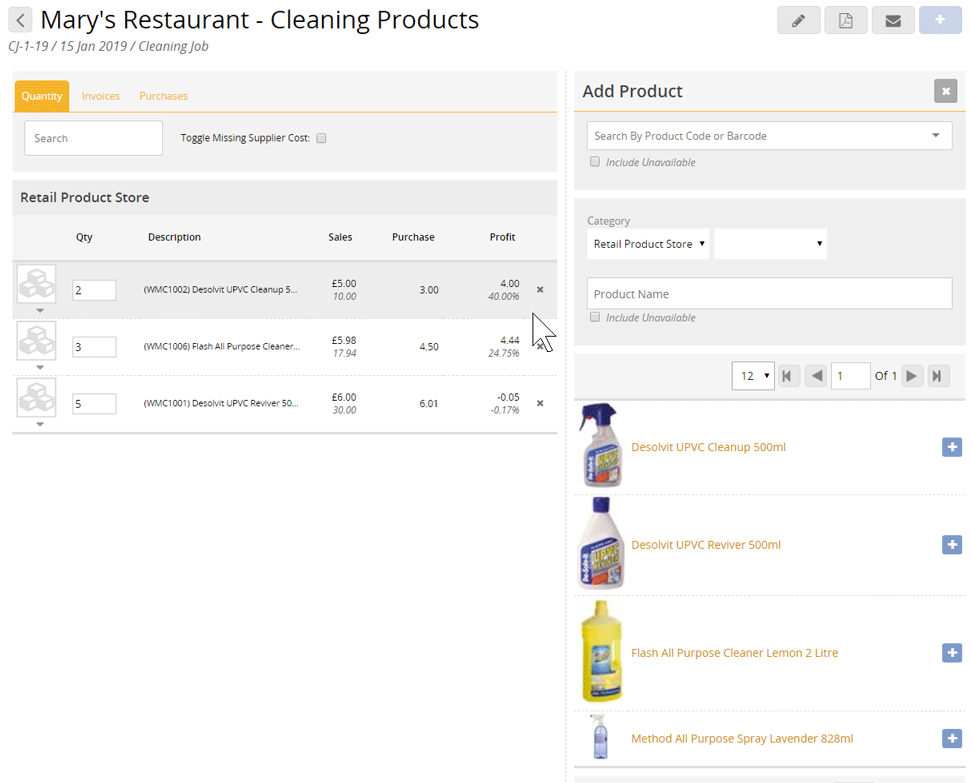Click the envelope email icon
This screenshot has height=783, width=973.
click(x=893, y=20)
